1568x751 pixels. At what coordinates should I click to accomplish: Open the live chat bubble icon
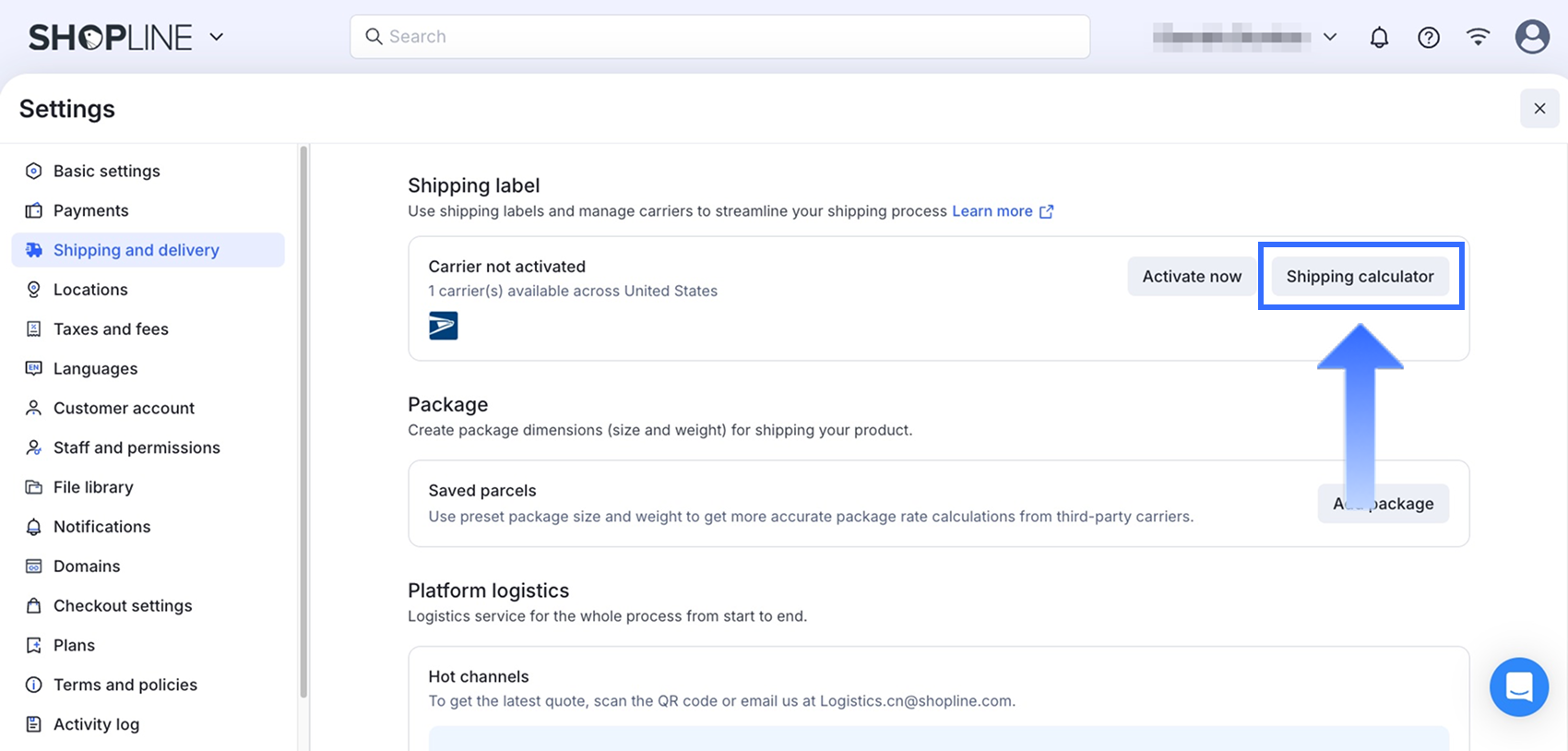tap(1518, 687)
